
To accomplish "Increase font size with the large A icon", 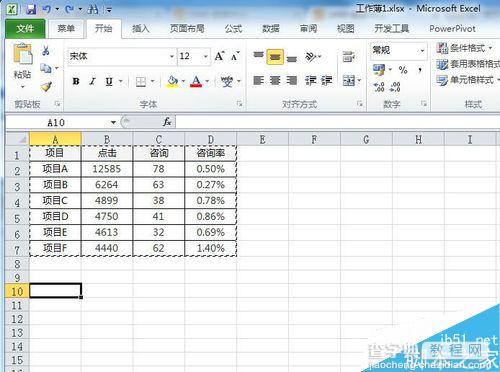I will tap(219, 56).
